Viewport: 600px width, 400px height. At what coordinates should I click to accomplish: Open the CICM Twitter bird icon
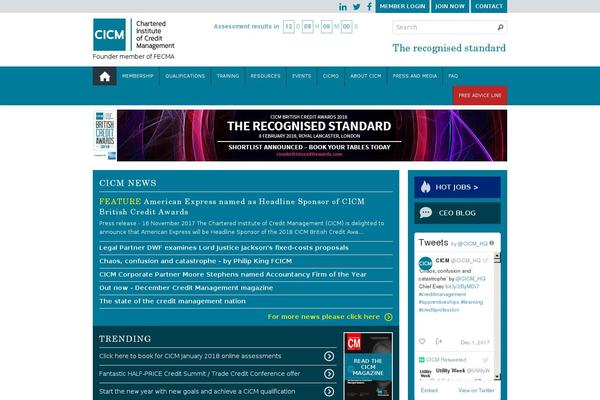click(357, 7)
